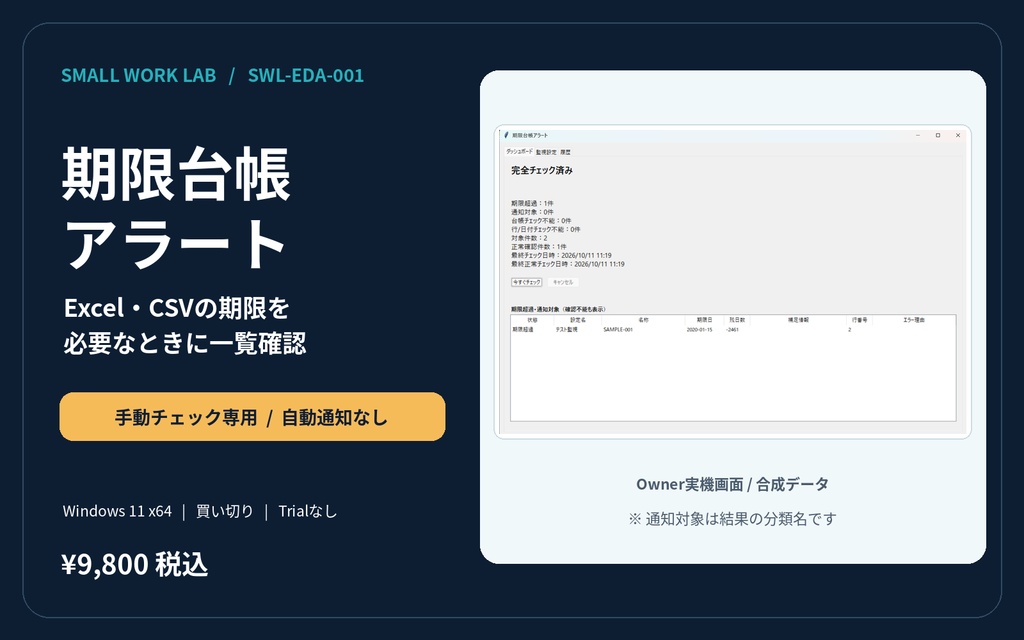
Task: Click the 正常確認件数：1件 line
Action: [539, 247]
